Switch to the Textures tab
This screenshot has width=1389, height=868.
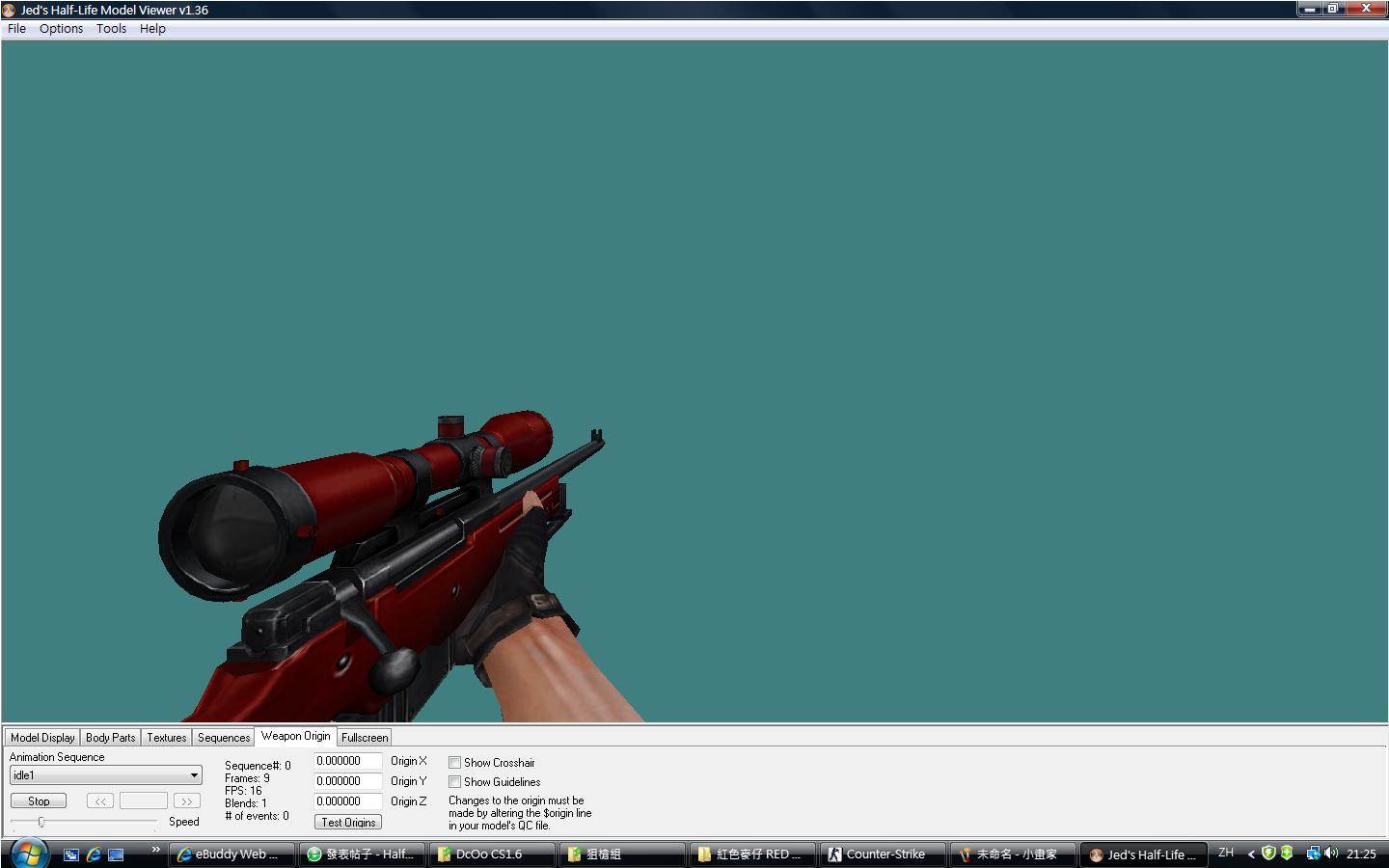tap(166, 738)
